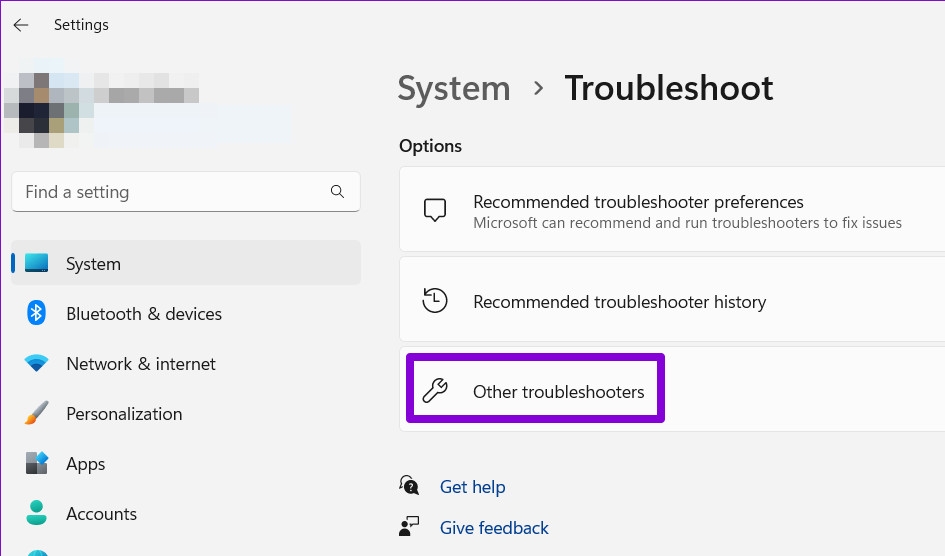The width and height of the screenshot is (945, 556).
Task: Click the history clock icon
Action: [435, 301]
